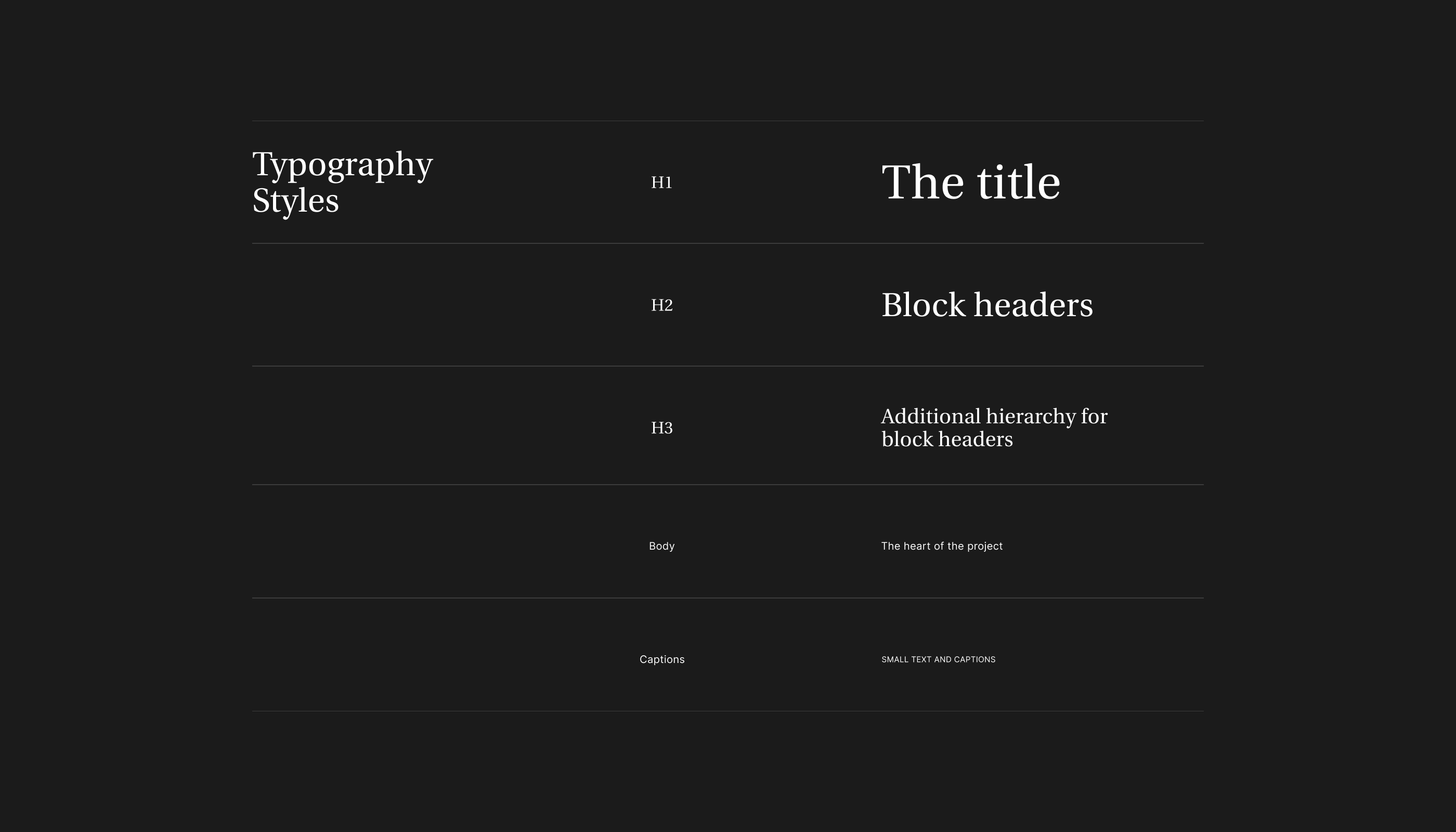Click the divider between H1 and H2 rows

tap(727, 243)
